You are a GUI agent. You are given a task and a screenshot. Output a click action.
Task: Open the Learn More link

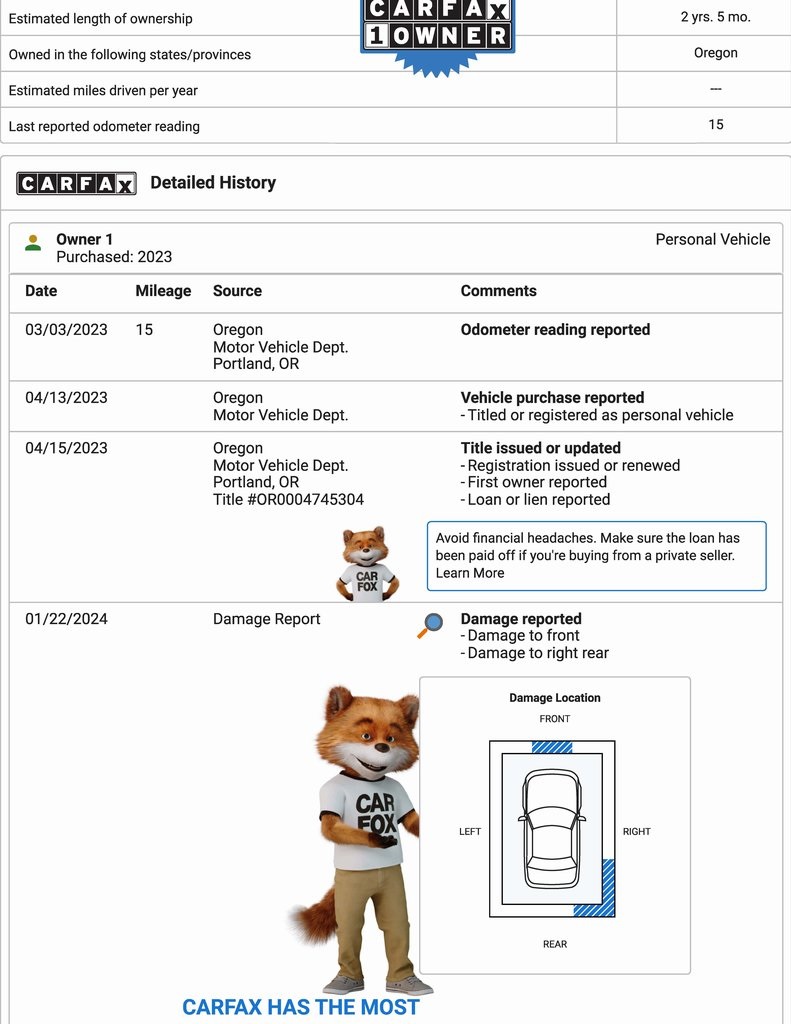tap(470, 573)
